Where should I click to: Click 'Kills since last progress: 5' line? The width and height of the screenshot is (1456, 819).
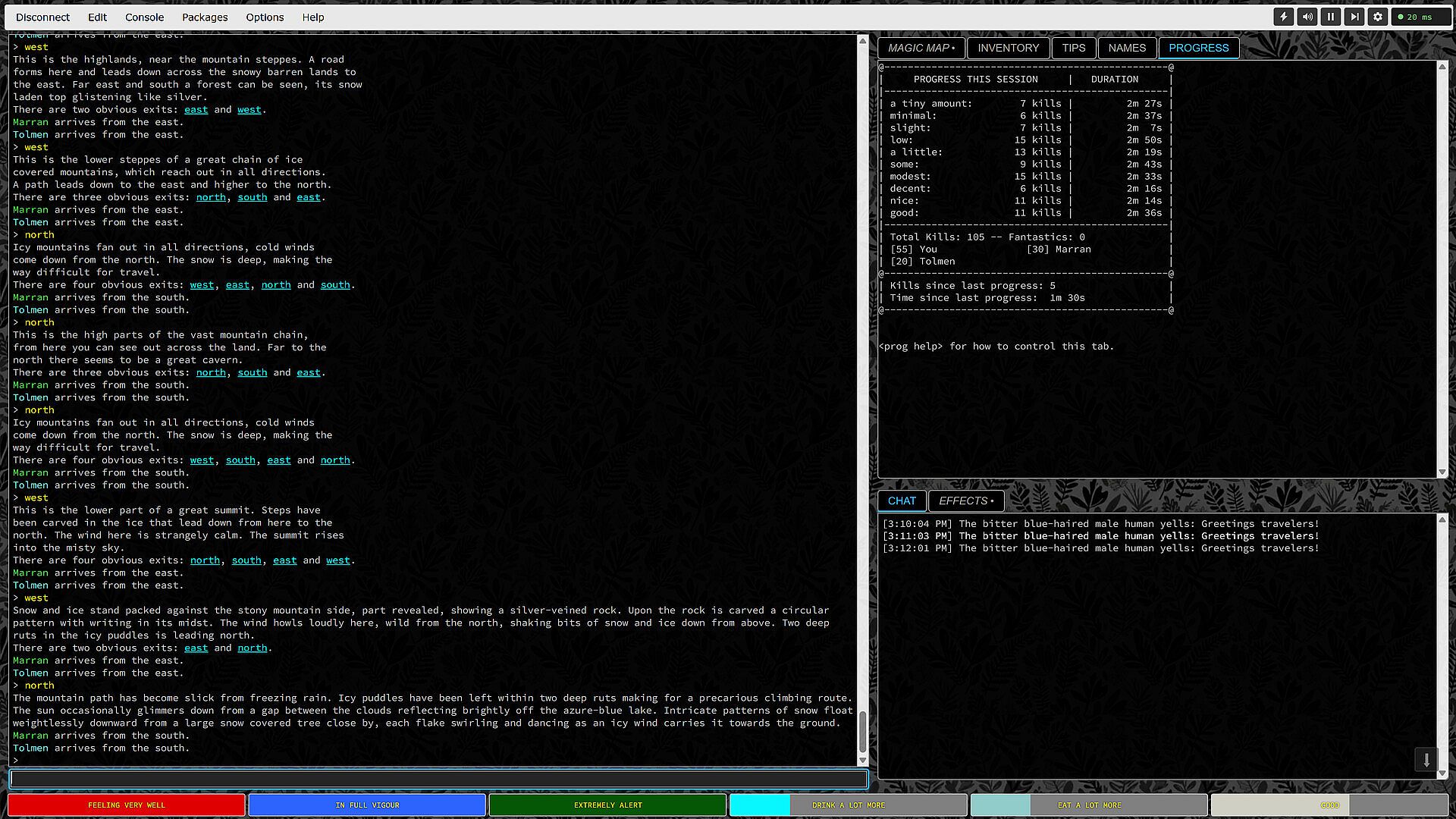(x=972, y=286)
